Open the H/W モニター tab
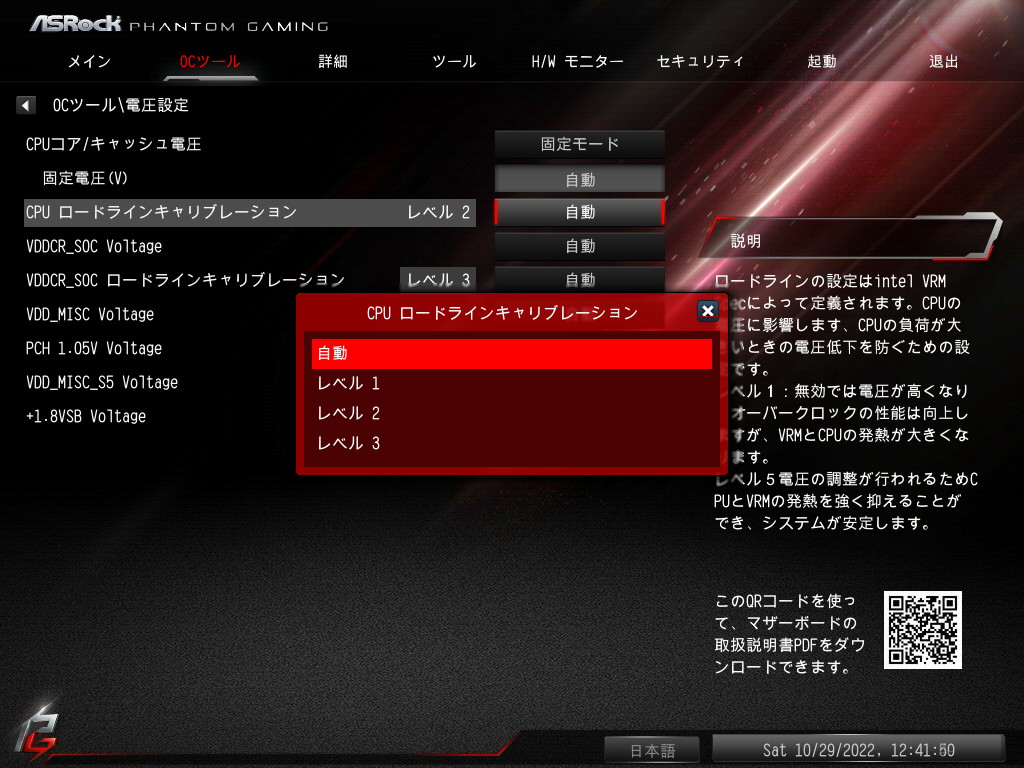 [x=577, y=61]
